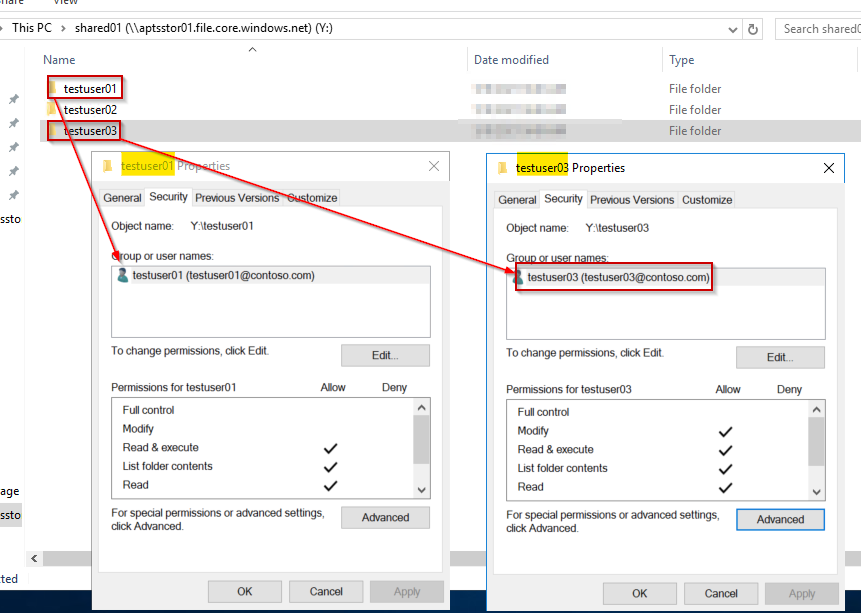Click This PC in the address breadcrumb
The width and height of the screenshot is (861, 613).
pyautogui.click(x=32, y=28)
